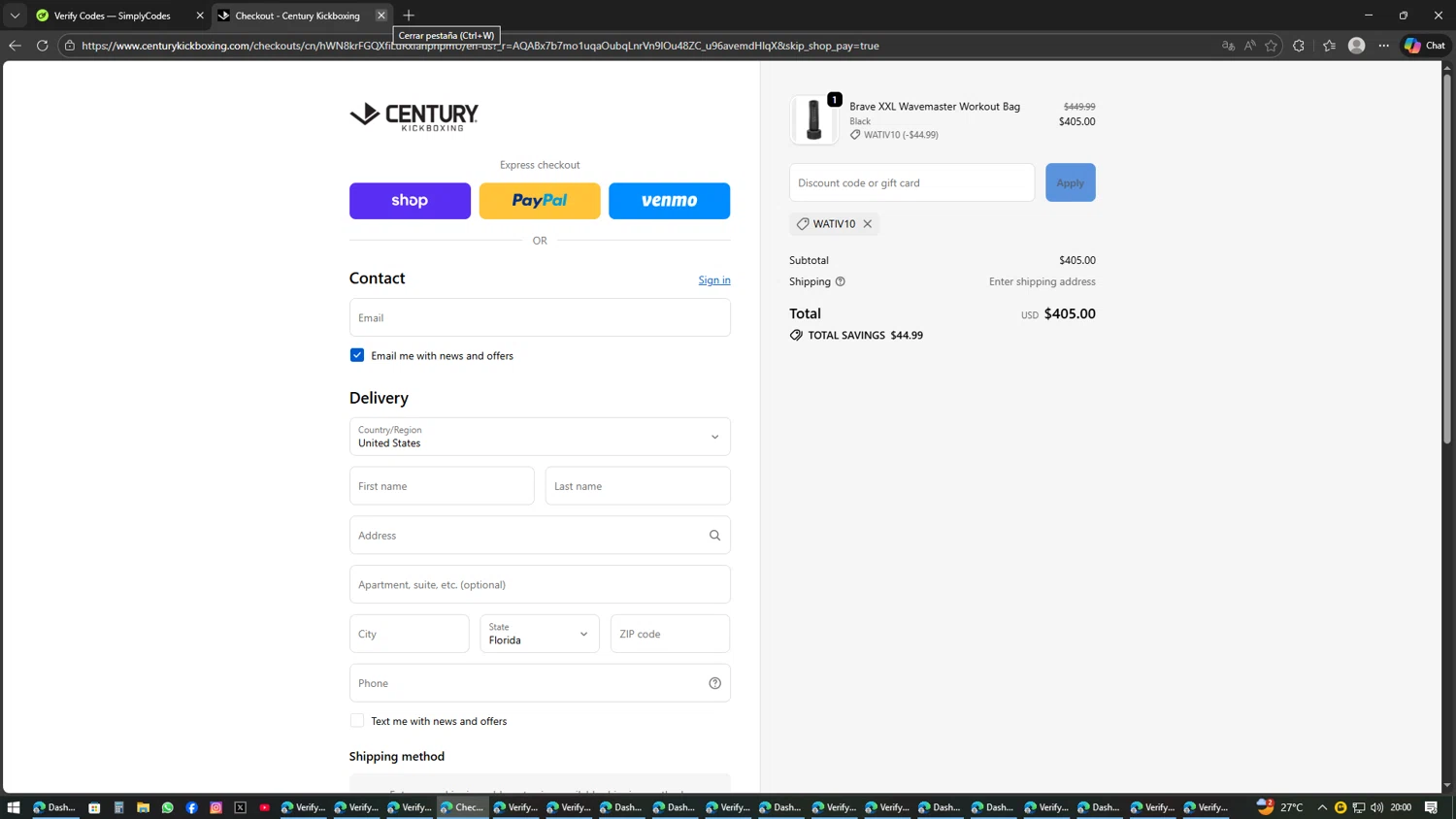Open Calculator from taskbar

(x=118, y=807)
